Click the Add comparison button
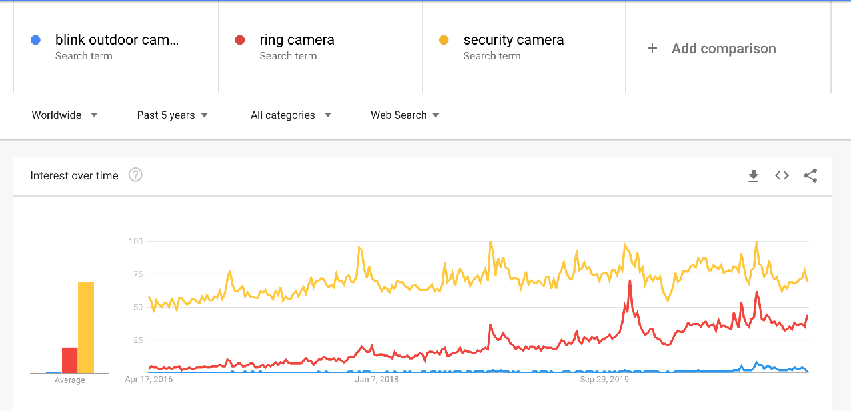The width and height of the screenshot is (851, 411). (723, 48)
